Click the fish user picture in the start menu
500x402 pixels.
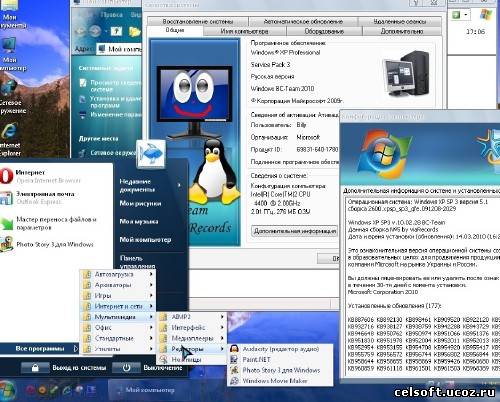pos(151,154)
